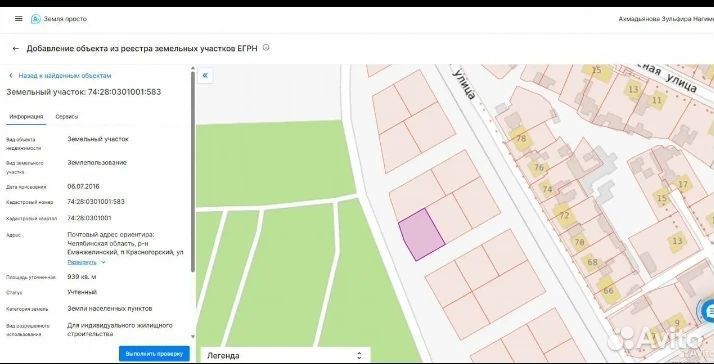Click the sidebar vertical scrollbar

(193, 172)
